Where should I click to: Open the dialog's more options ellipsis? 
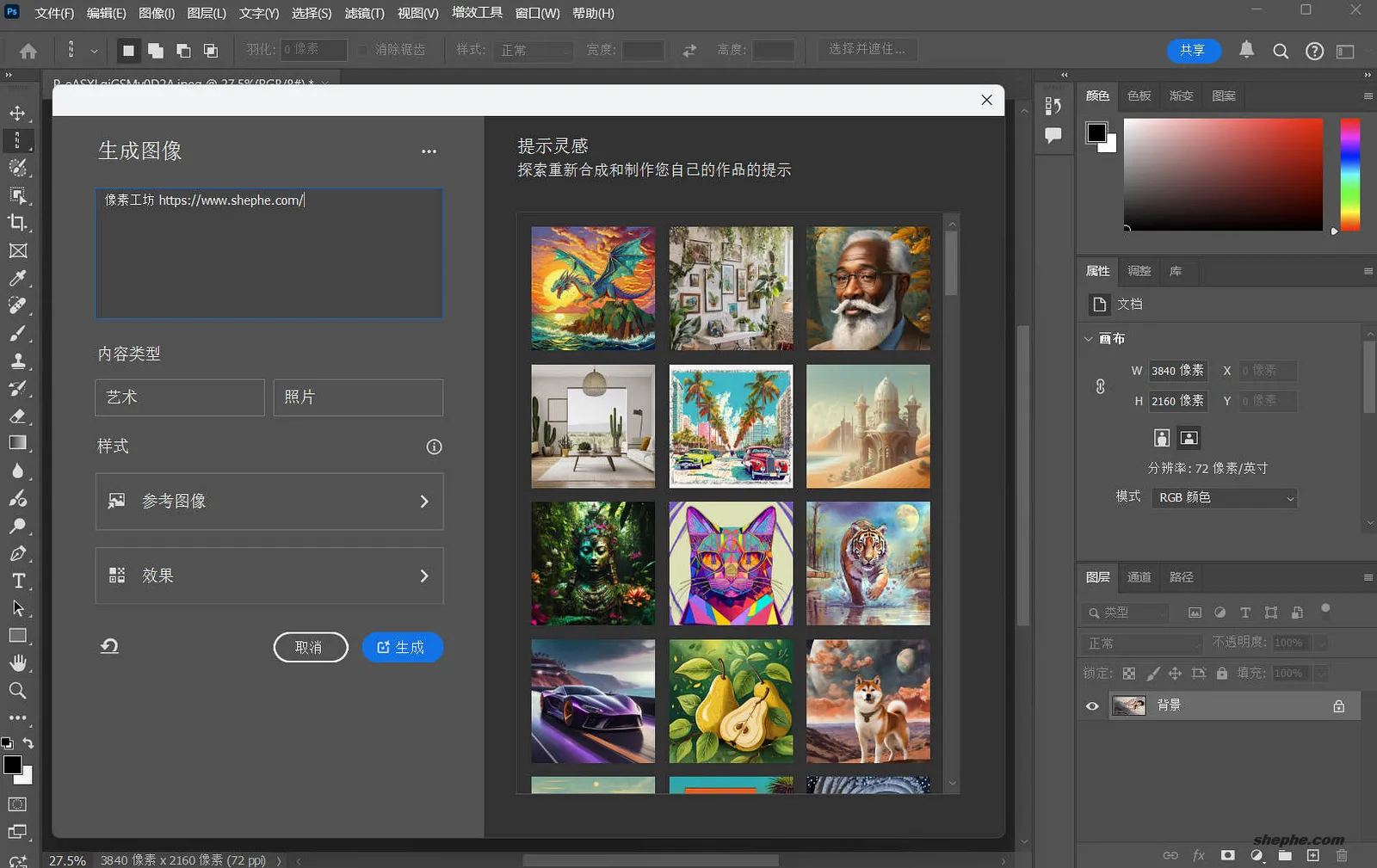429,151
